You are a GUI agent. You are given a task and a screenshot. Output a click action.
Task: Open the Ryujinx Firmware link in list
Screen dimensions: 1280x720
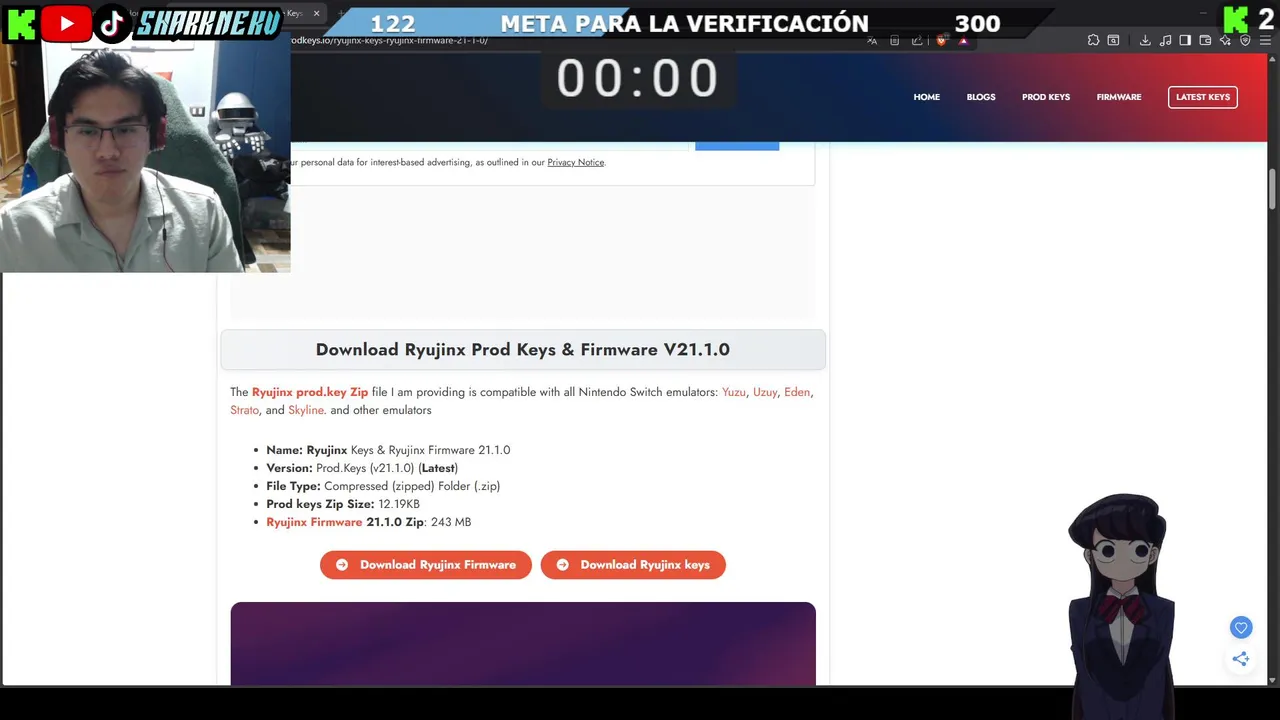(x=314, y=522)
